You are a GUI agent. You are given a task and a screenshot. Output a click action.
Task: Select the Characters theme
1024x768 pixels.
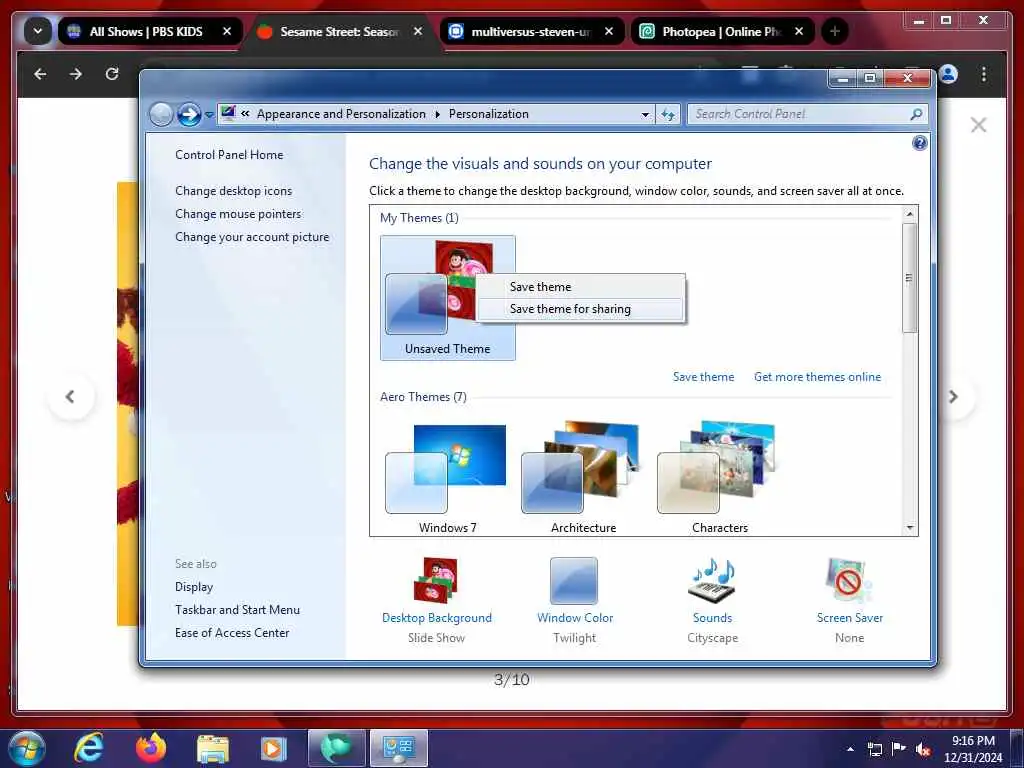pos(719,478)
